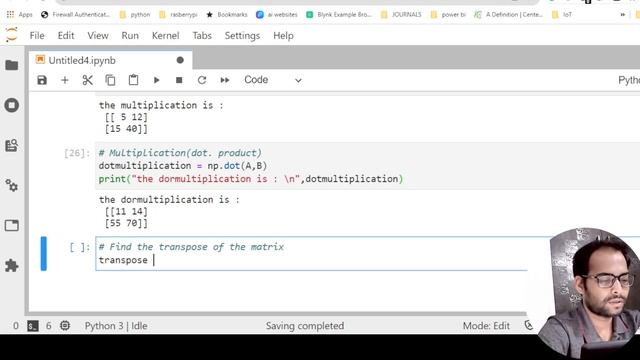Click the terminal count icon in status bar
Screen dimensions: 640x360
click(x=33, y=326)
